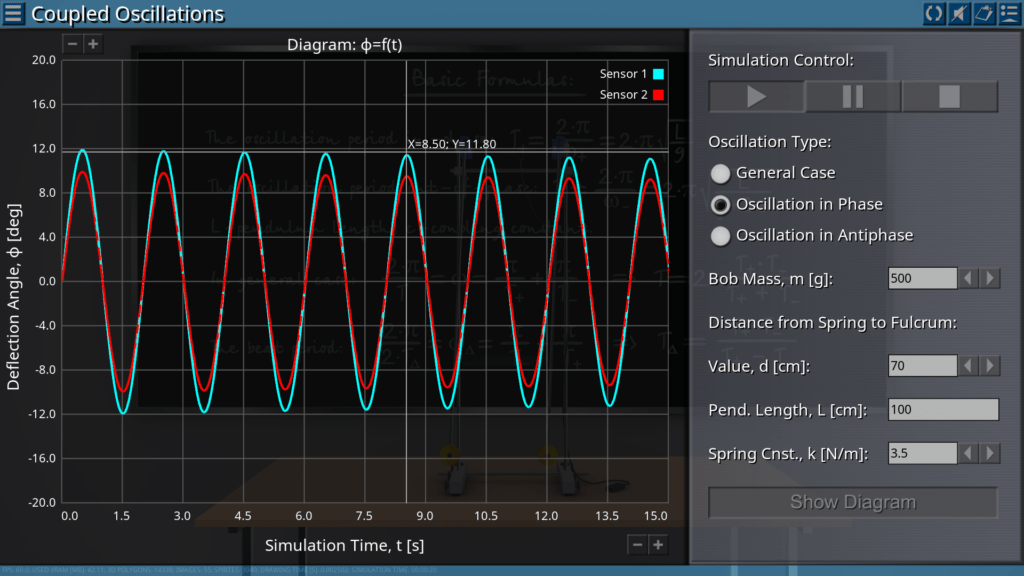Zoom out time axis with bottom minus
This screenshot has height=576, width=1024.
tap(637, 544)
